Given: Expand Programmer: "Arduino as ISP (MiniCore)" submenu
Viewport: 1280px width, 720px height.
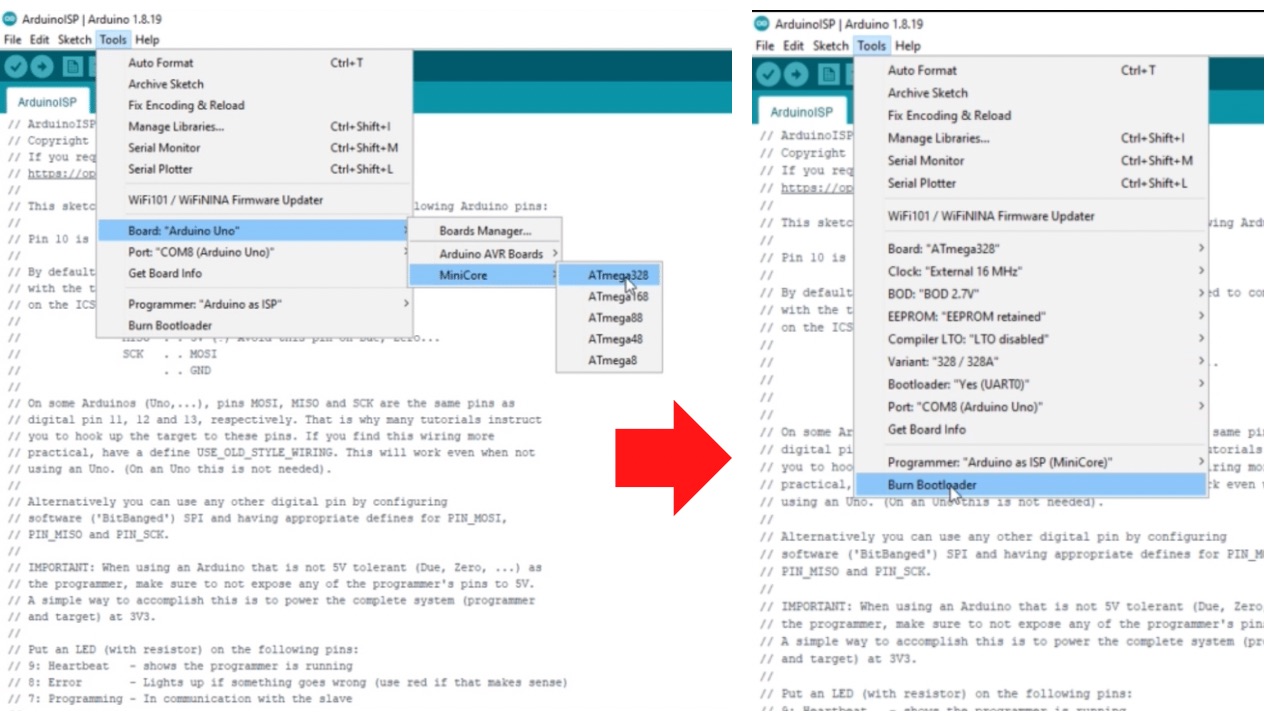Looking at the screenshot, I should [x=1031, y=462].
